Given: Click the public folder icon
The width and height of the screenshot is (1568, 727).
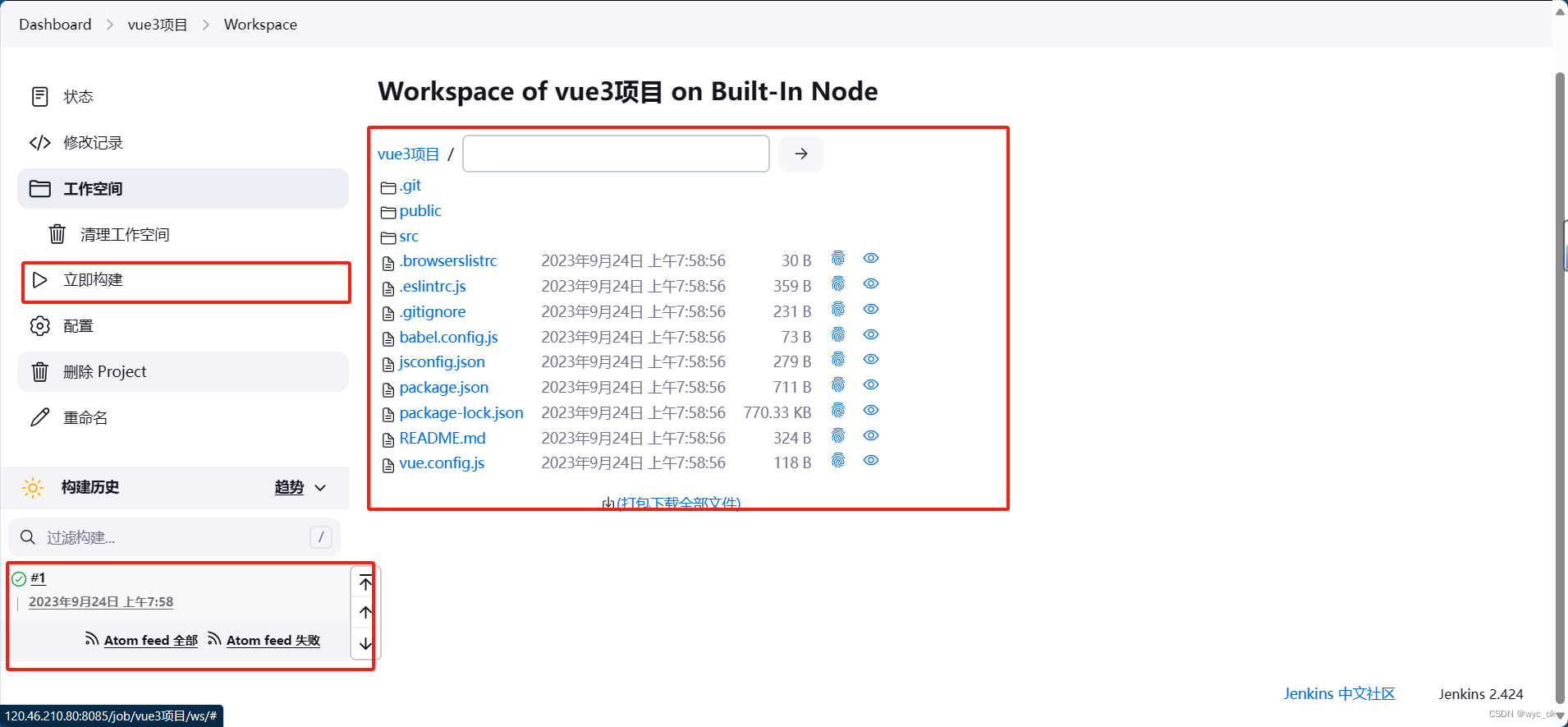Looking at the screenshot, I should (388, 214).
